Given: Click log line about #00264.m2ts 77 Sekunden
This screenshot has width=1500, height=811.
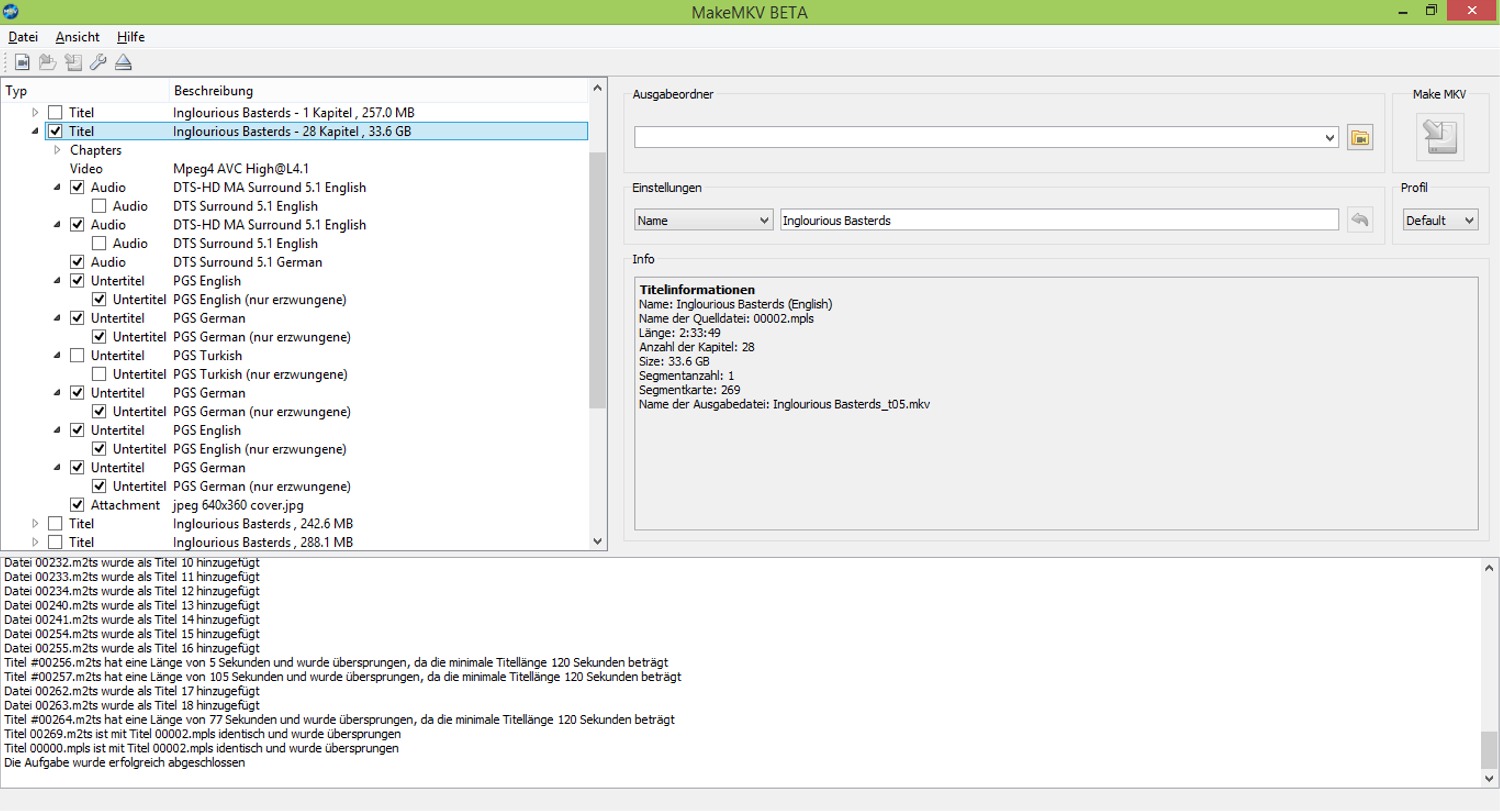Looking at the screenshot, I should 340,719.
